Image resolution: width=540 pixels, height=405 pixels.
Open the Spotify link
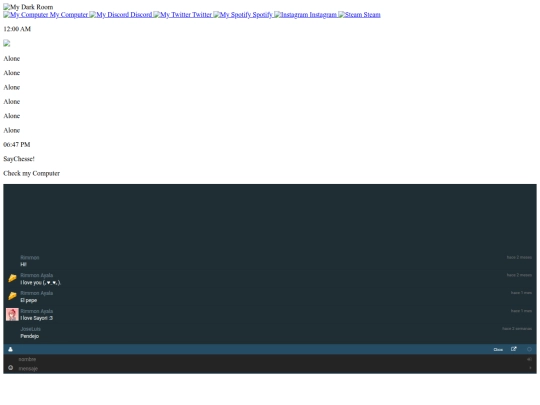[x=243, y=14]
